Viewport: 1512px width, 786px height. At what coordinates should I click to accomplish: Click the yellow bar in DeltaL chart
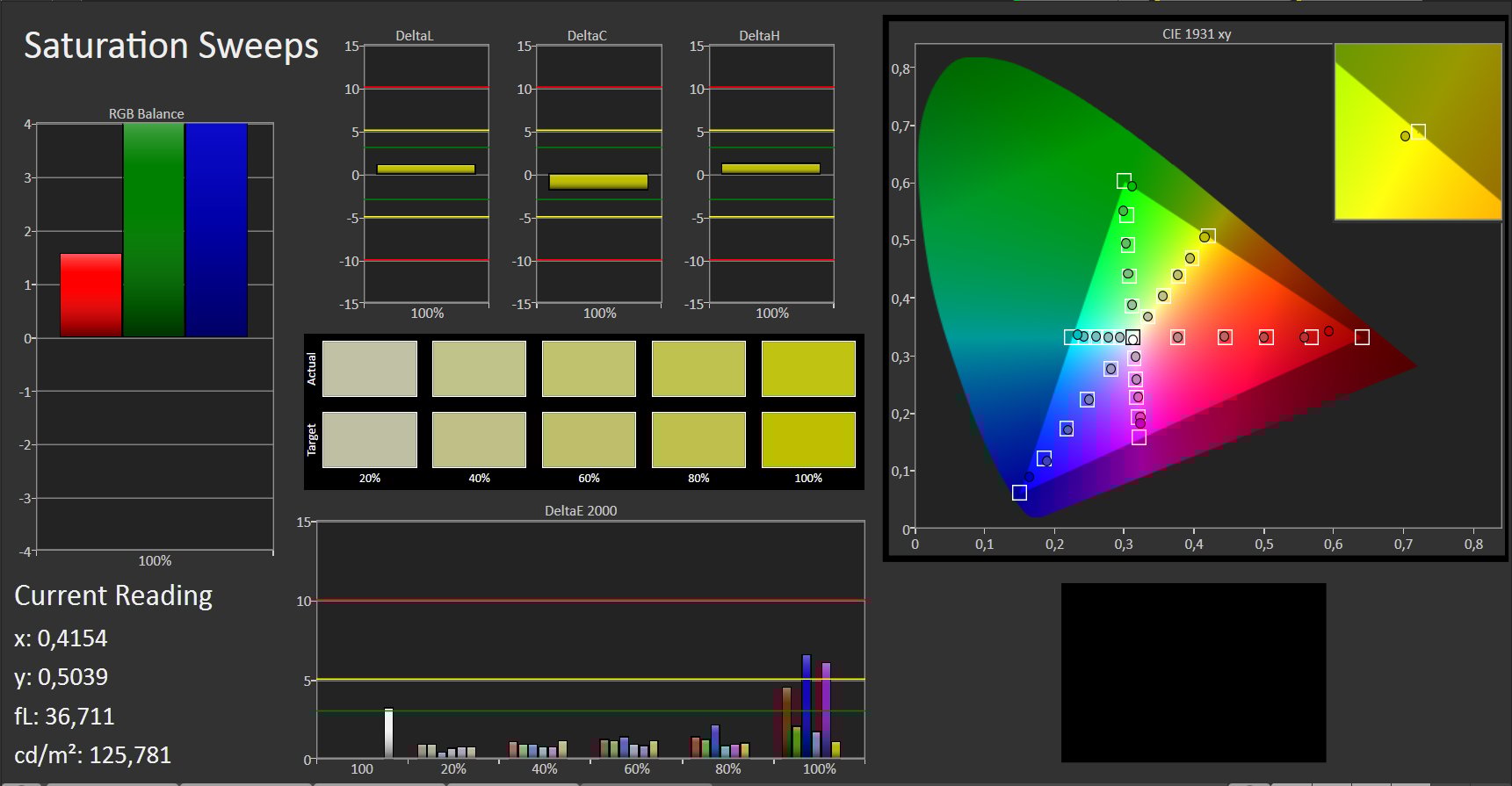pos(426,169)
